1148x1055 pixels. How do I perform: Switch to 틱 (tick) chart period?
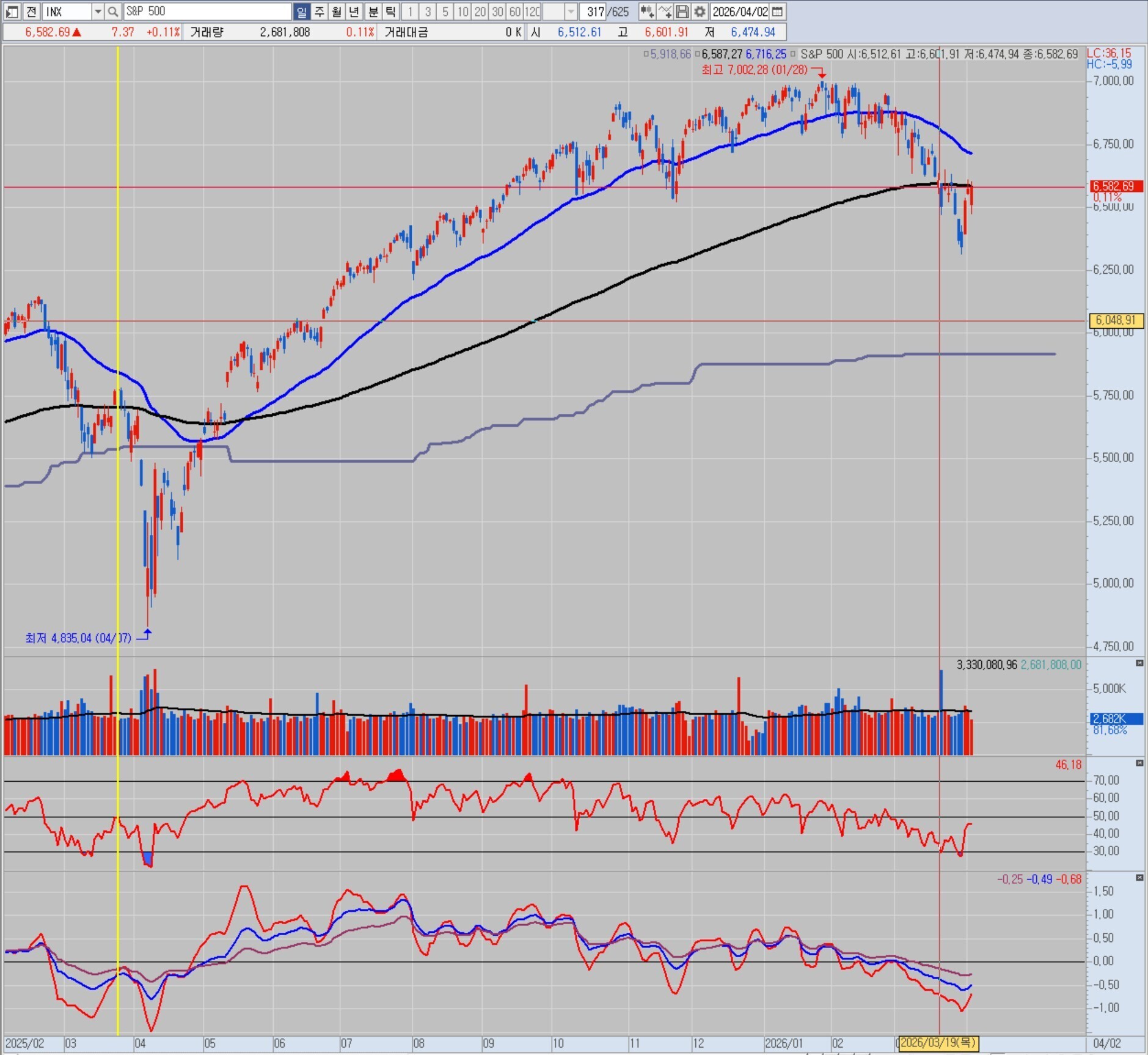click(x=391, y=11)
